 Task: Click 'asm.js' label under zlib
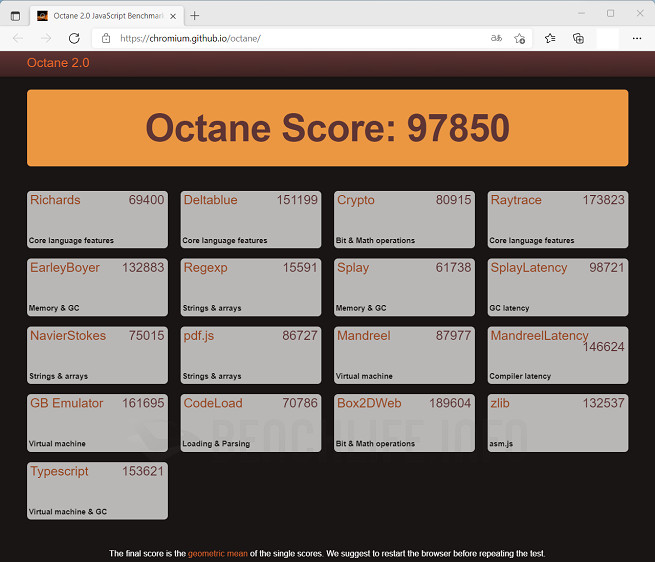(x=501, y=444)
